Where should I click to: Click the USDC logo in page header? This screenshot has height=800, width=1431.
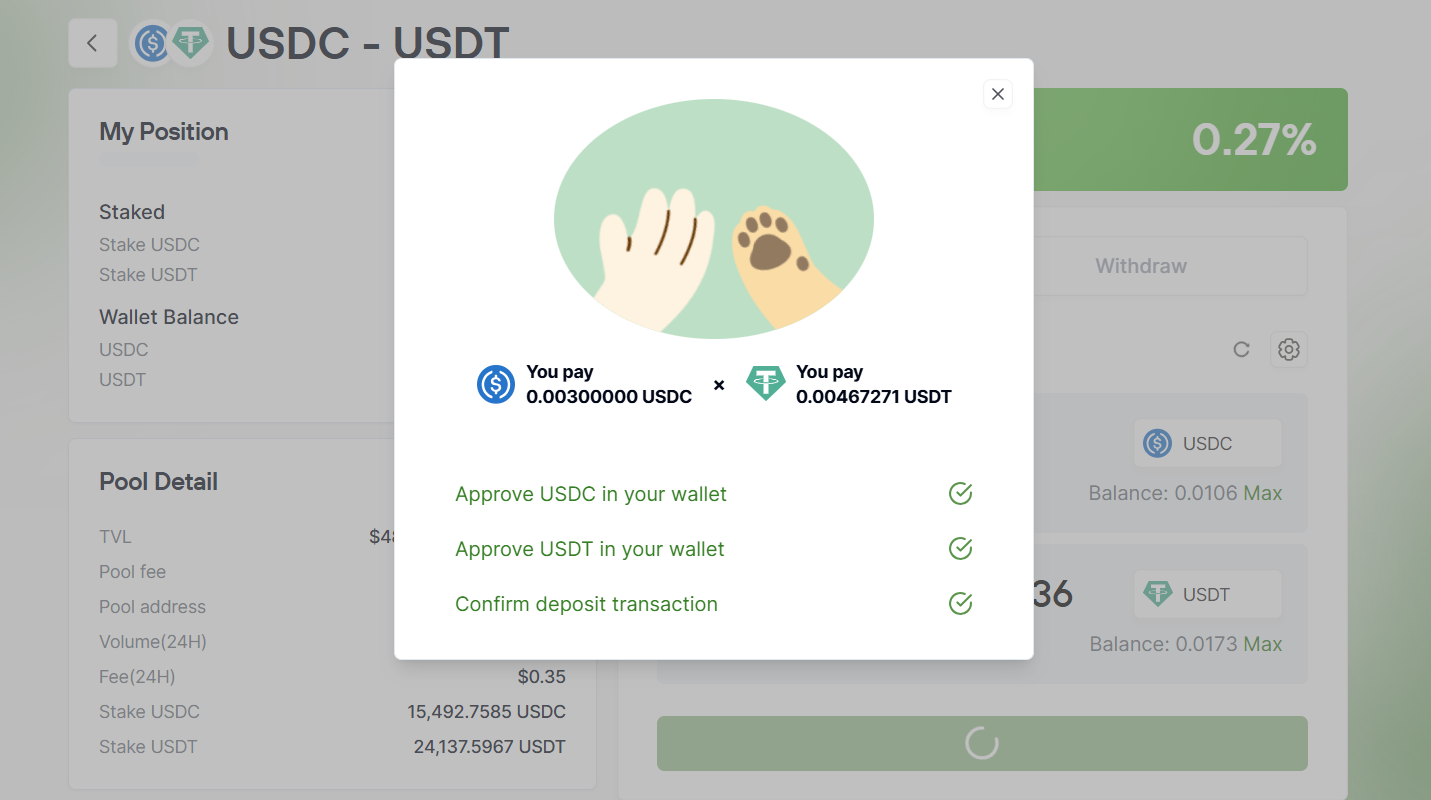tap(153, 43)
